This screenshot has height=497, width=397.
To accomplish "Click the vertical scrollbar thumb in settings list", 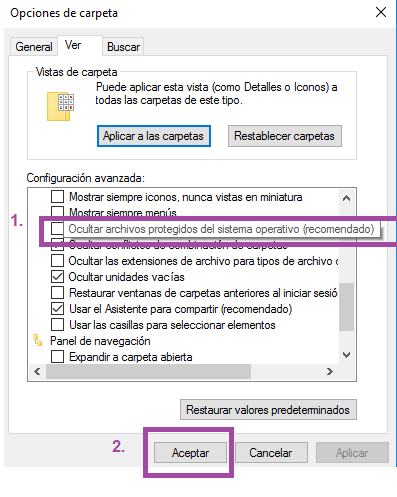I will 346,307.
